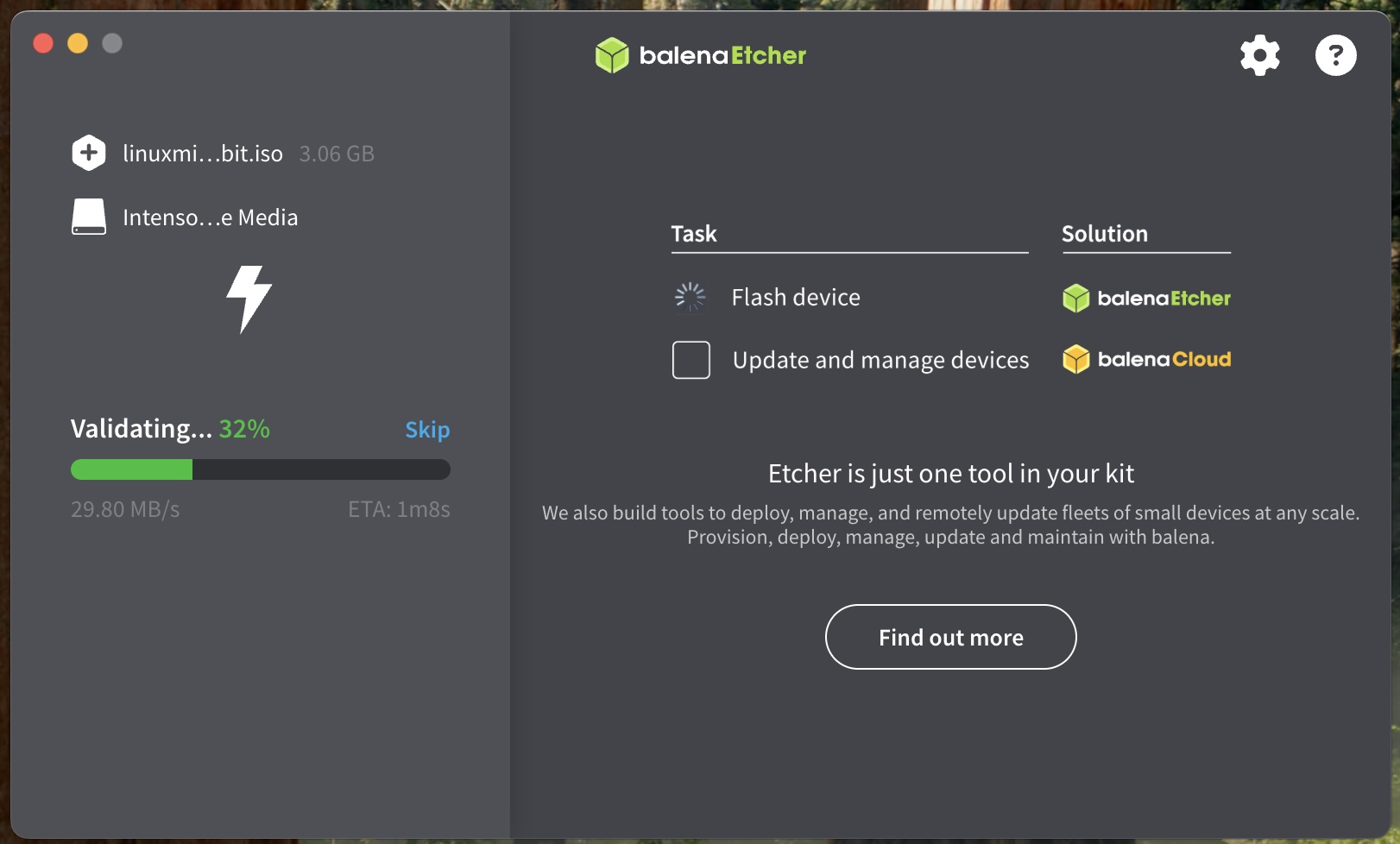Image resolution: width=1400 pixels, height=844 pixels.
Task: Click the spinner icon next to Flash device
Action: pyautogui.click(x=691, y=297)
